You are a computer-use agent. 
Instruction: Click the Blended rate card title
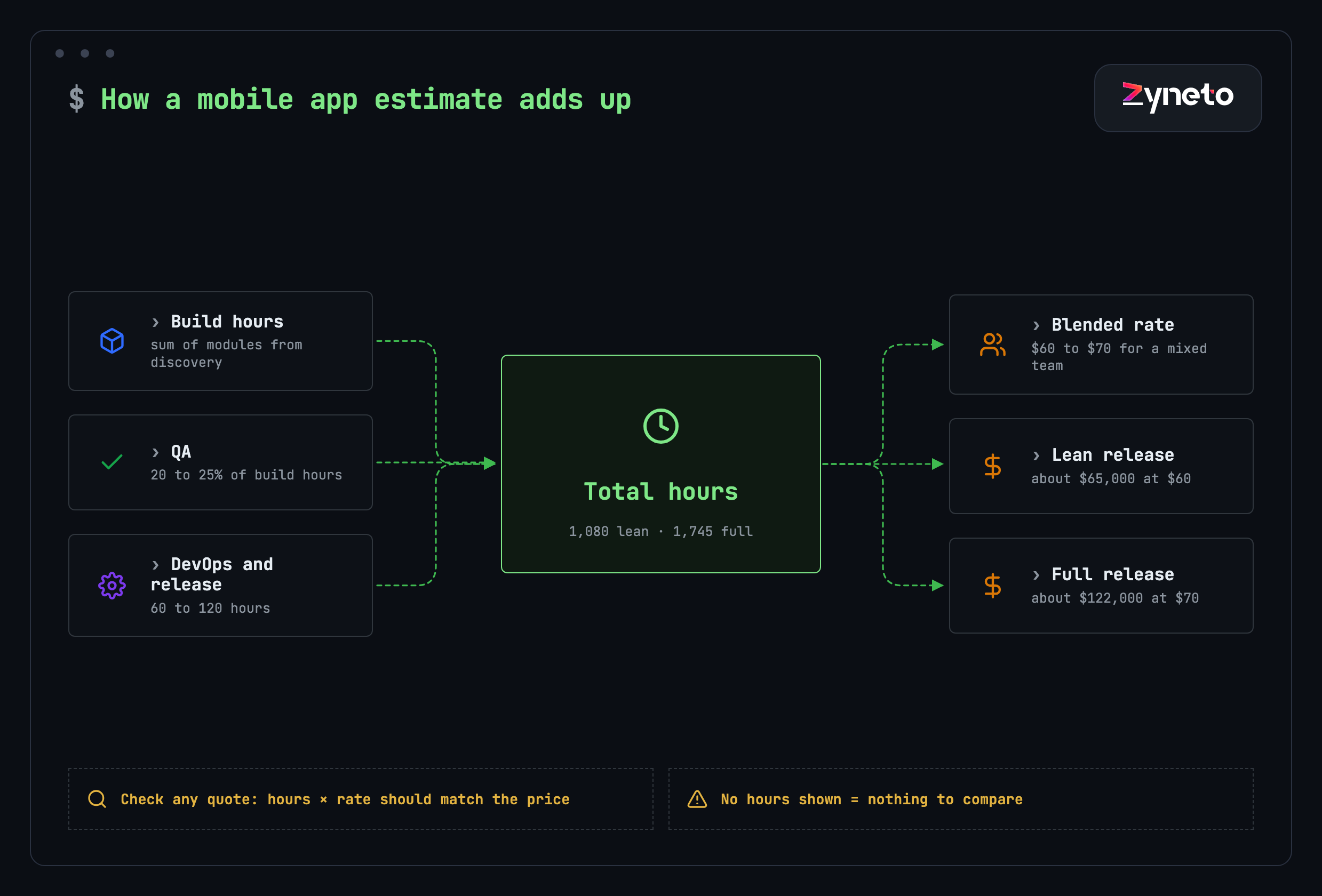pyautogui.click(x=1113, y=325)
